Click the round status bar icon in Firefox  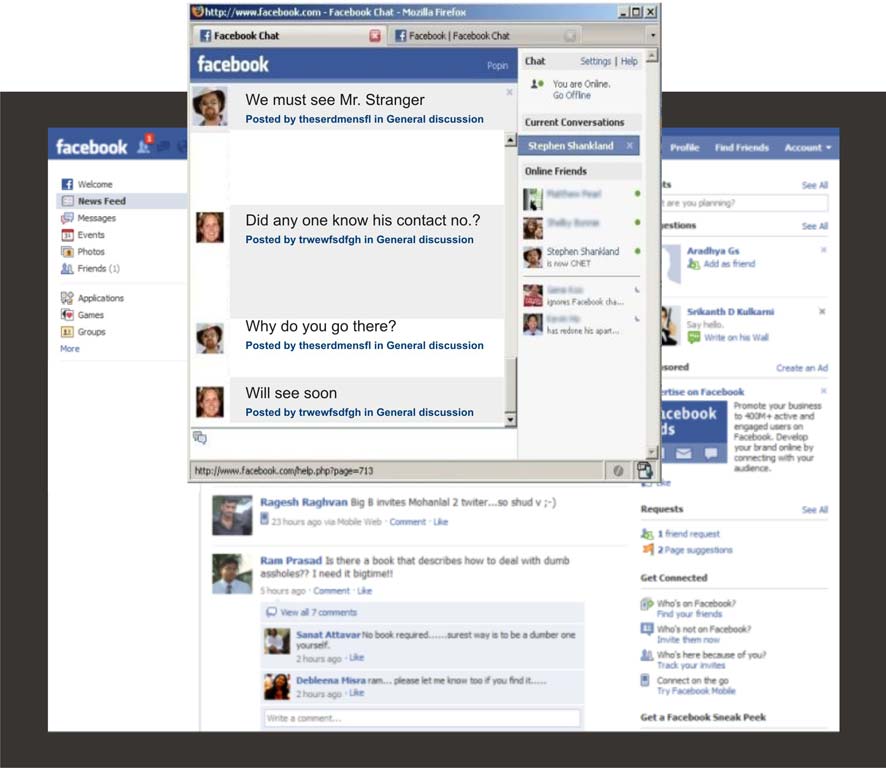coord(618,471)
